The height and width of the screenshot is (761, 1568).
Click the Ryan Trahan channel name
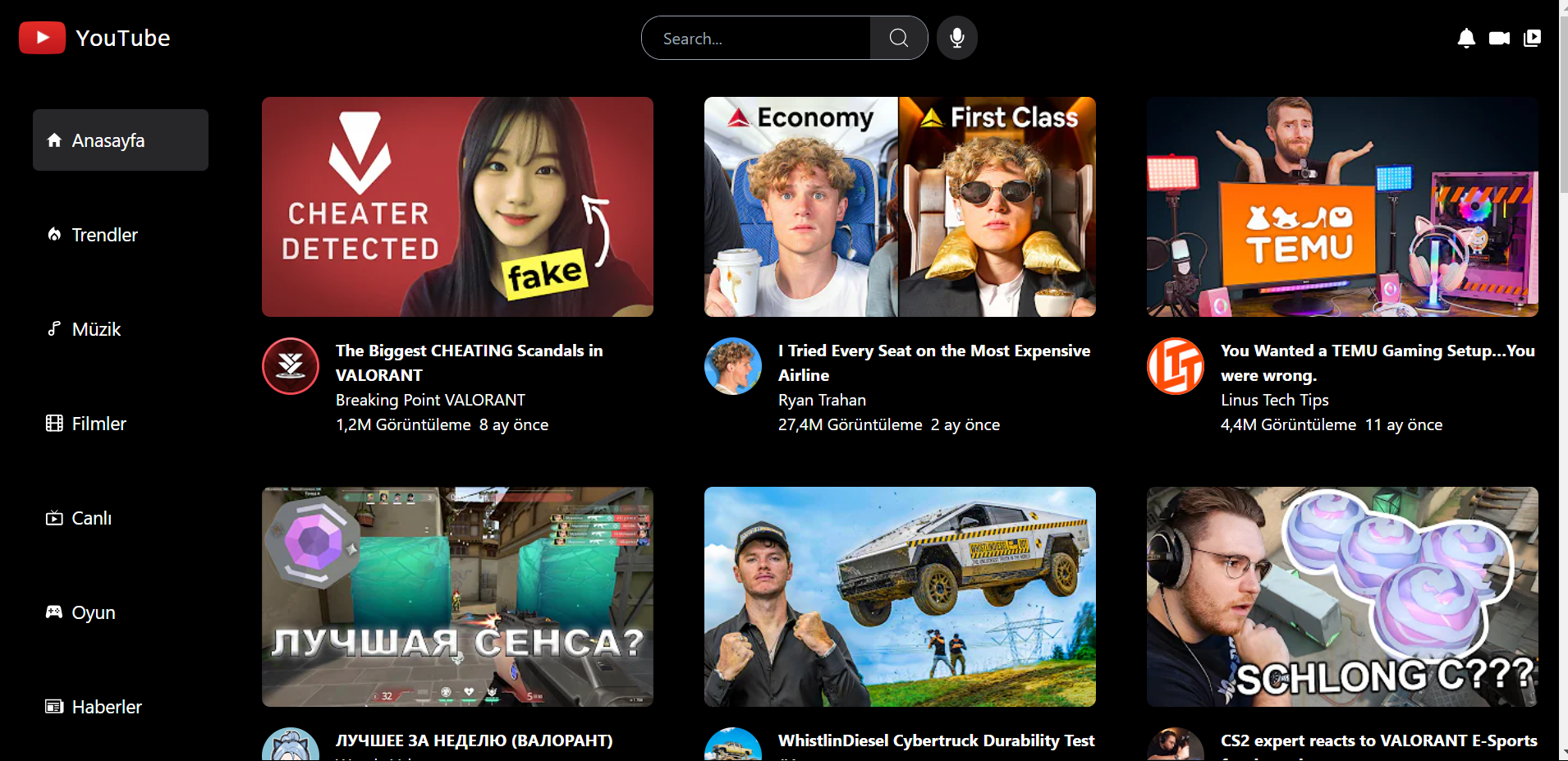click(x=822, y=400)
